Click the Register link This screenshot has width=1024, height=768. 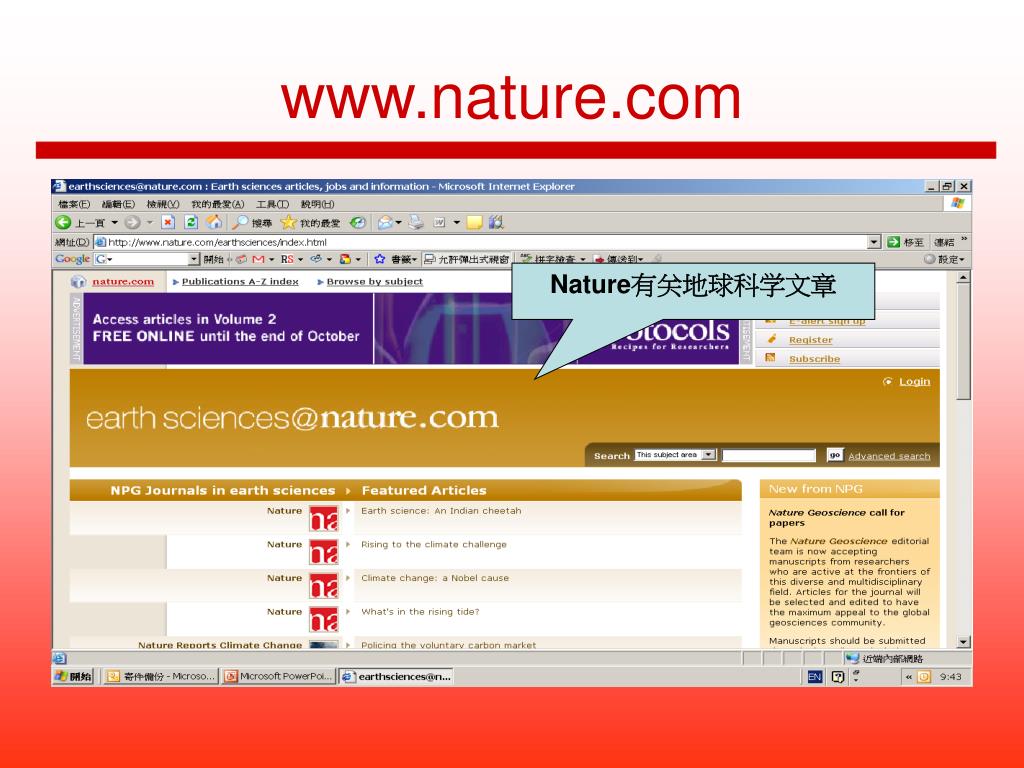point(810,340)
